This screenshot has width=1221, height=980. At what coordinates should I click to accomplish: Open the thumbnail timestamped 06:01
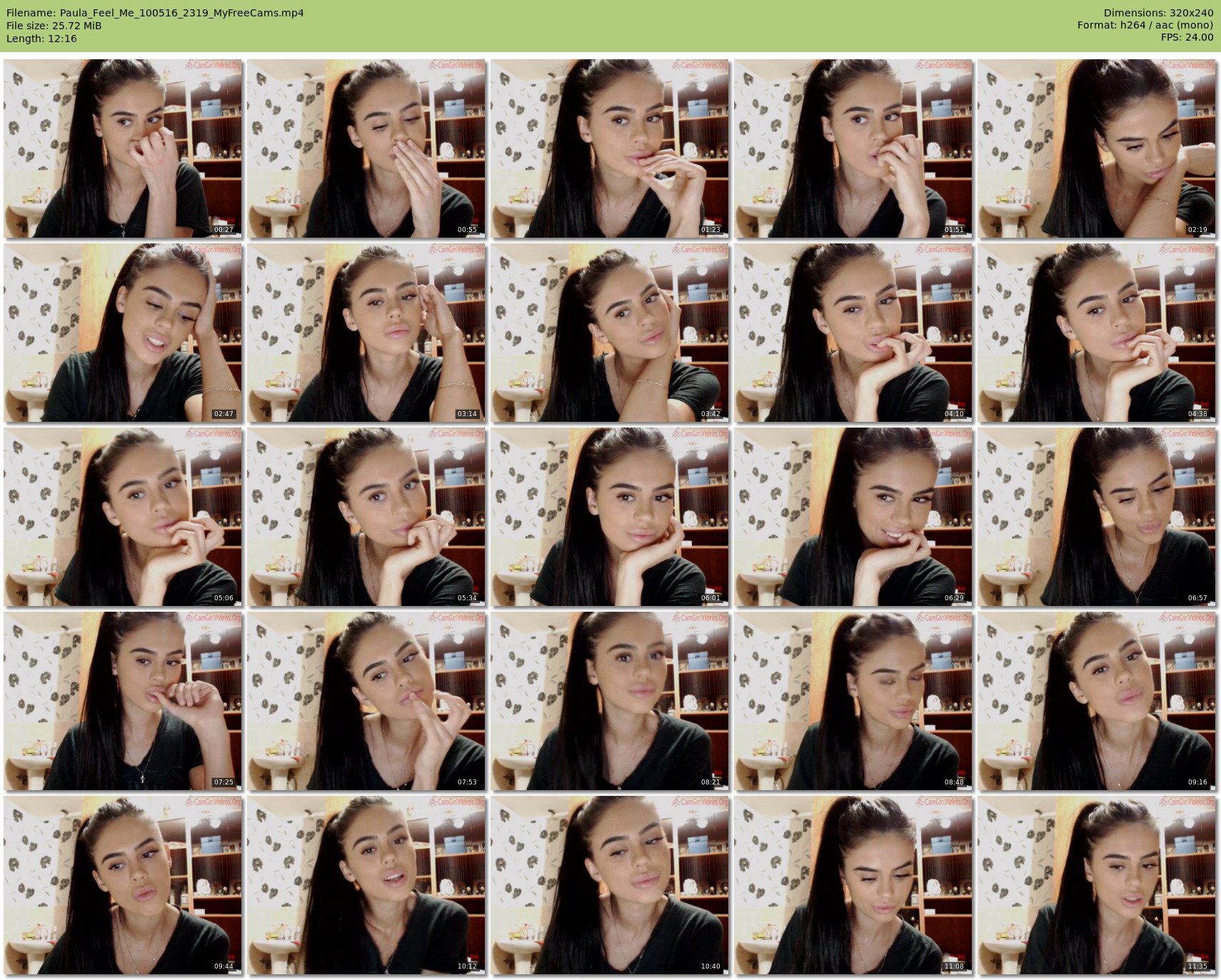tap(610, 517)
